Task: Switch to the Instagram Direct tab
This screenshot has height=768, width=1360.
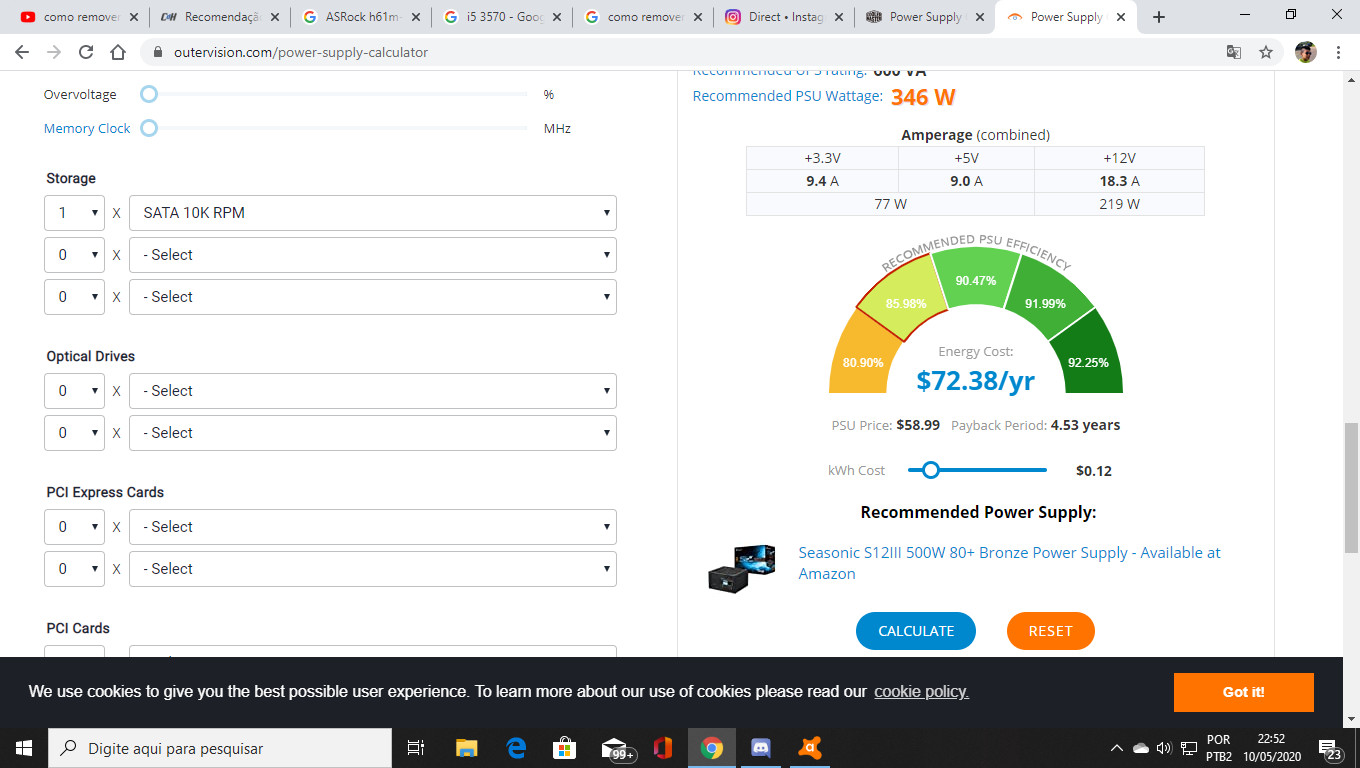Action: coord(785,17)
